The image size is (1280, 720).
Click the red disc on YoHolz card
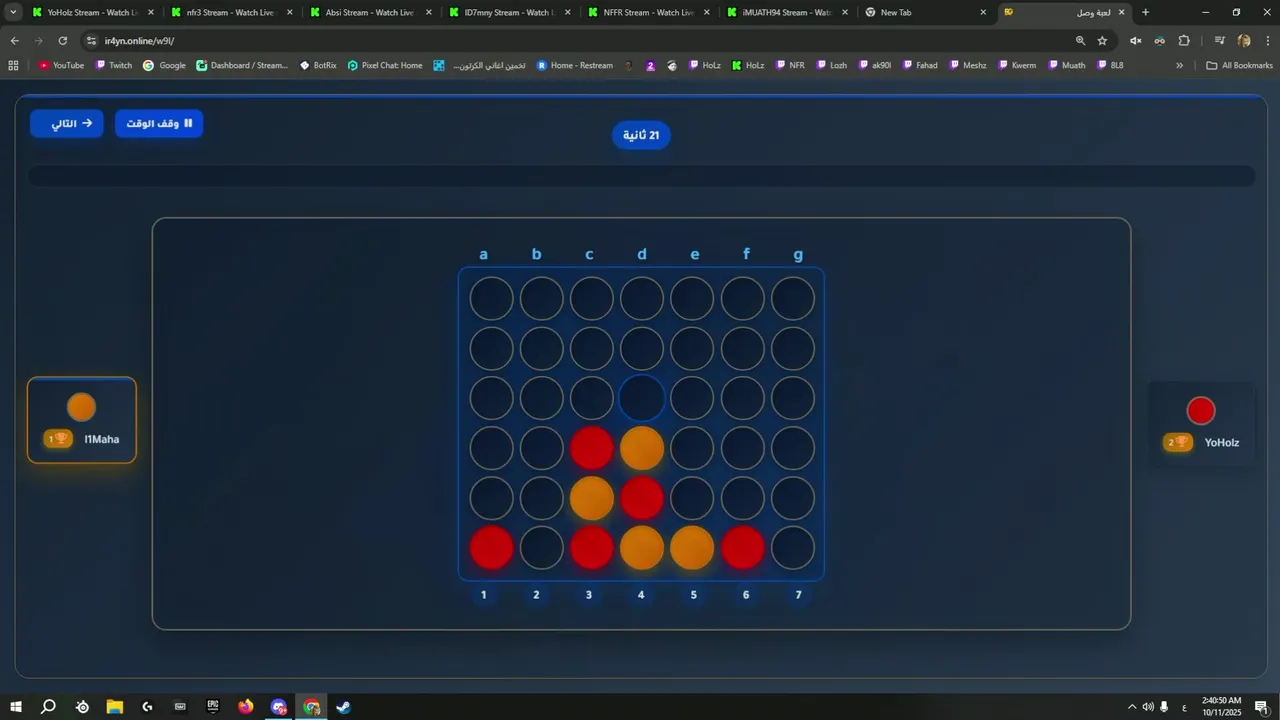(1201, 411)
